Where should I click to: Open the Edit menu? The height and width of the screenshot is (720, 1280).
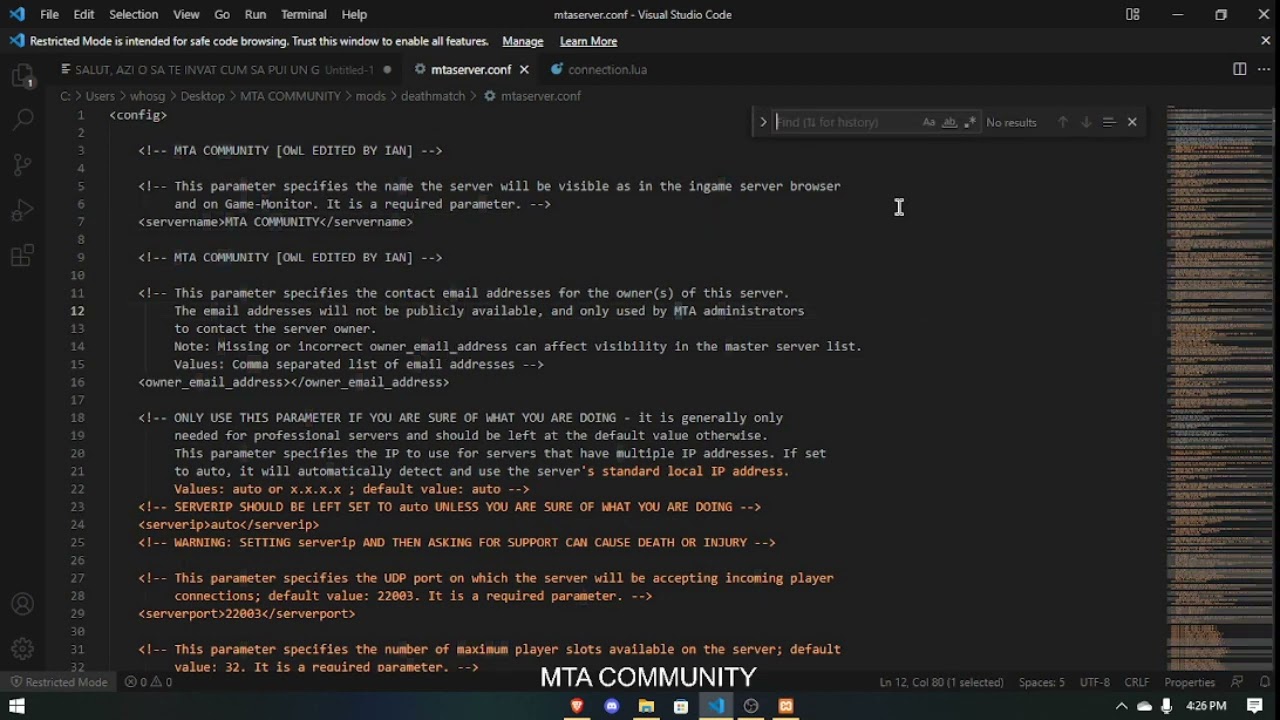coord(84,14)
